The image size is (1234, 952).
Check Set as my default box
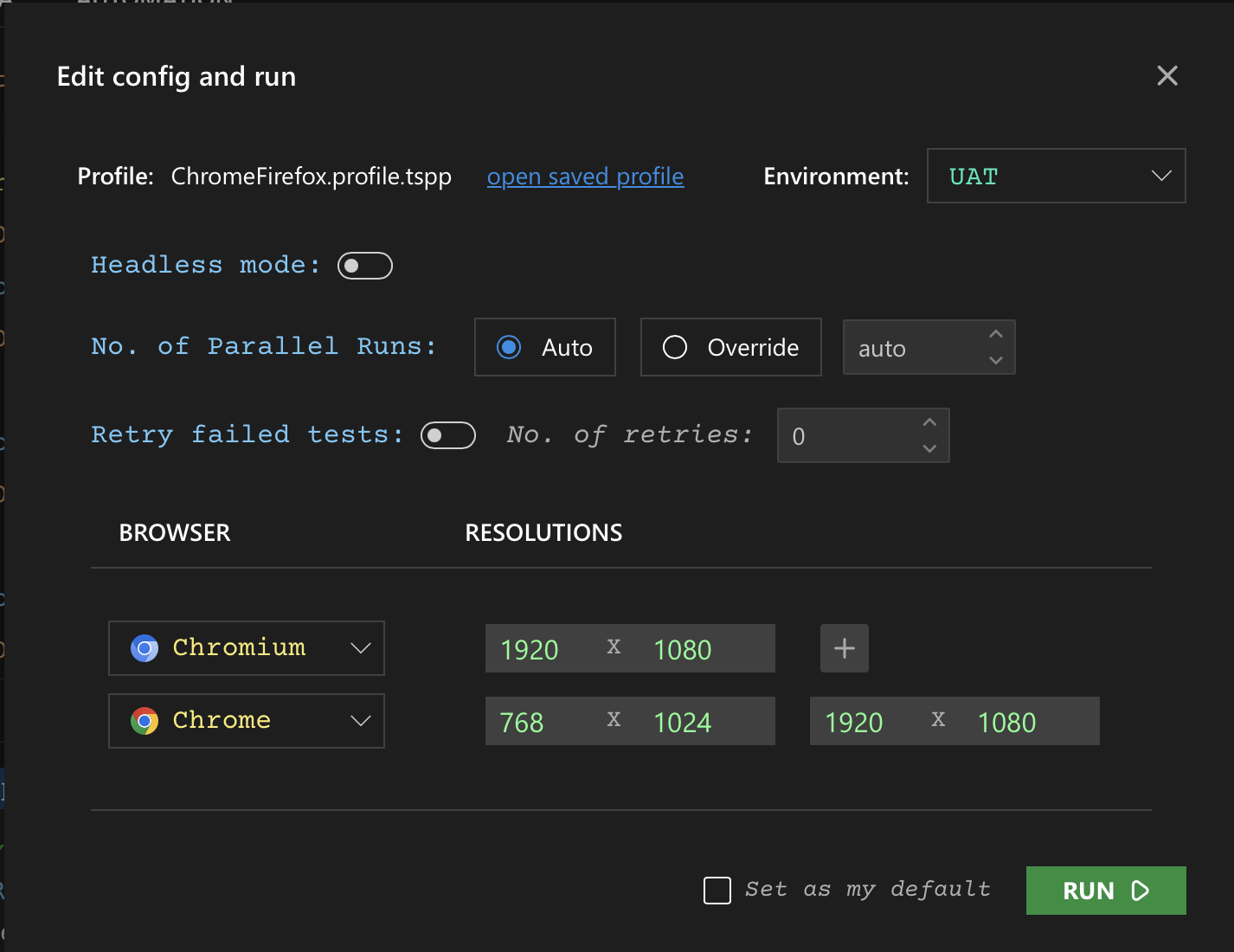pos(717,891)
